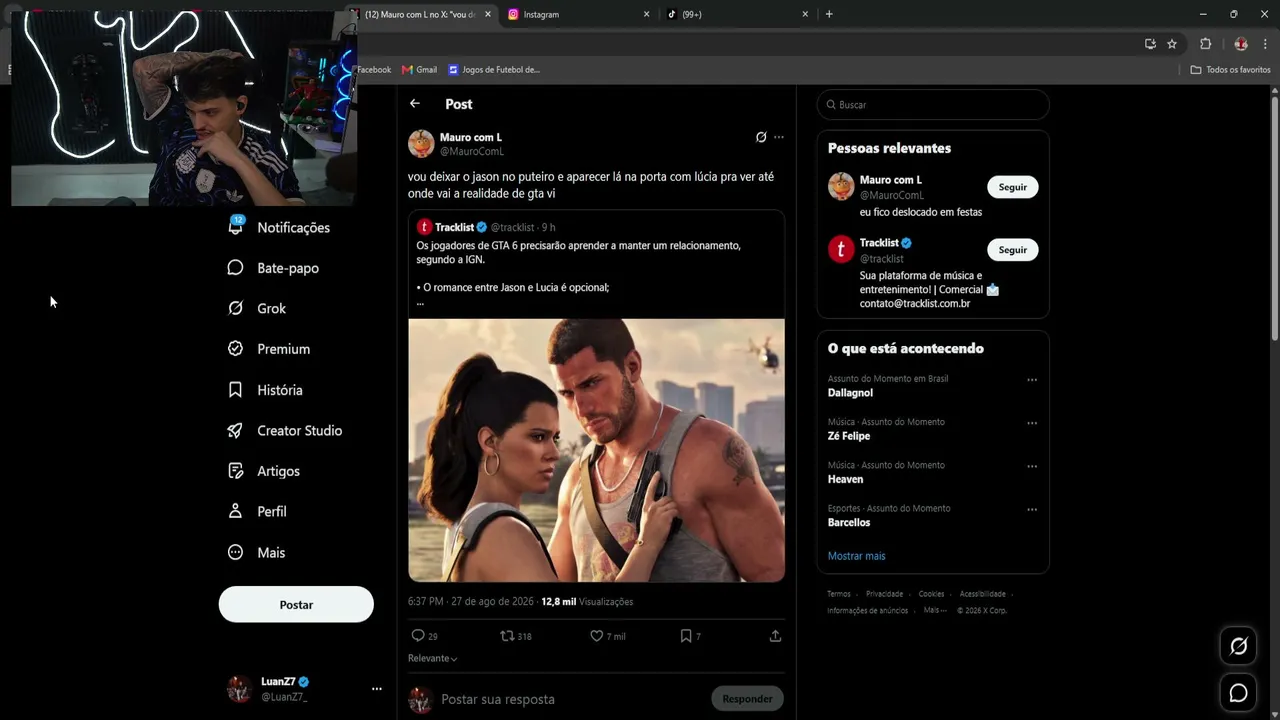Screen dimensions: 1280x720
Task: Open Artigos in the sidebar
Action: 263,471
